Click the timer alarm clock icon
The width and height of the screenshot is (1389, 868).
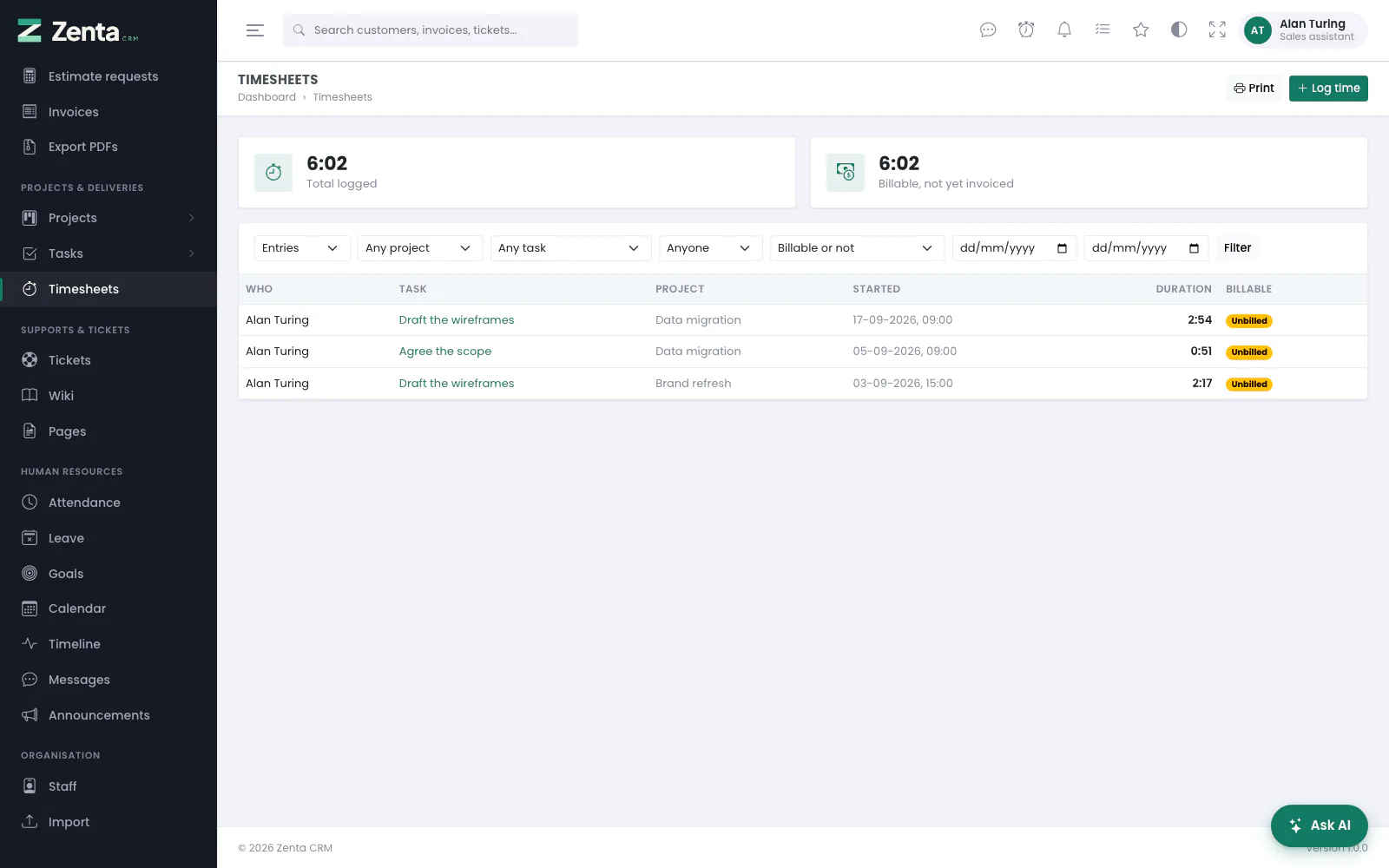pyautogui.click(x=1026, y=30)
